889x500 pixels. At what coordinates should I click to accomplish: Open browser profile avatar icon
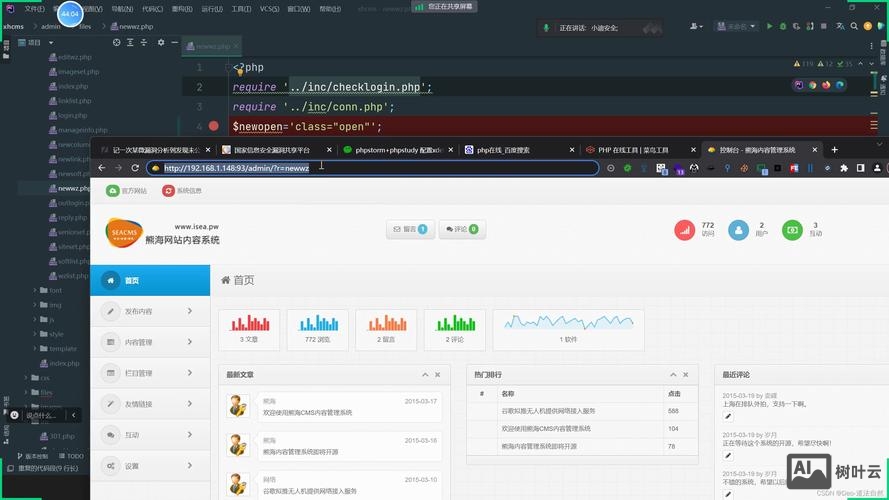(877, 168)
